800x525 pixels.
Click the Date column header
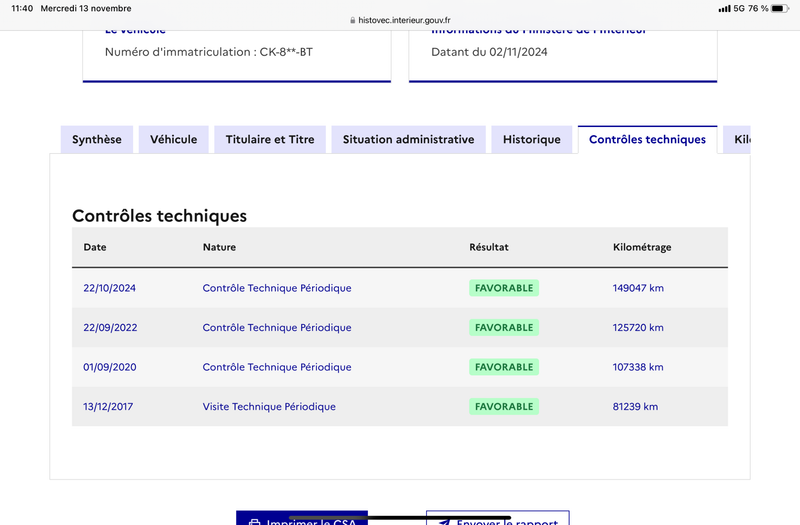pyautogui.click(x=95, y=247)
